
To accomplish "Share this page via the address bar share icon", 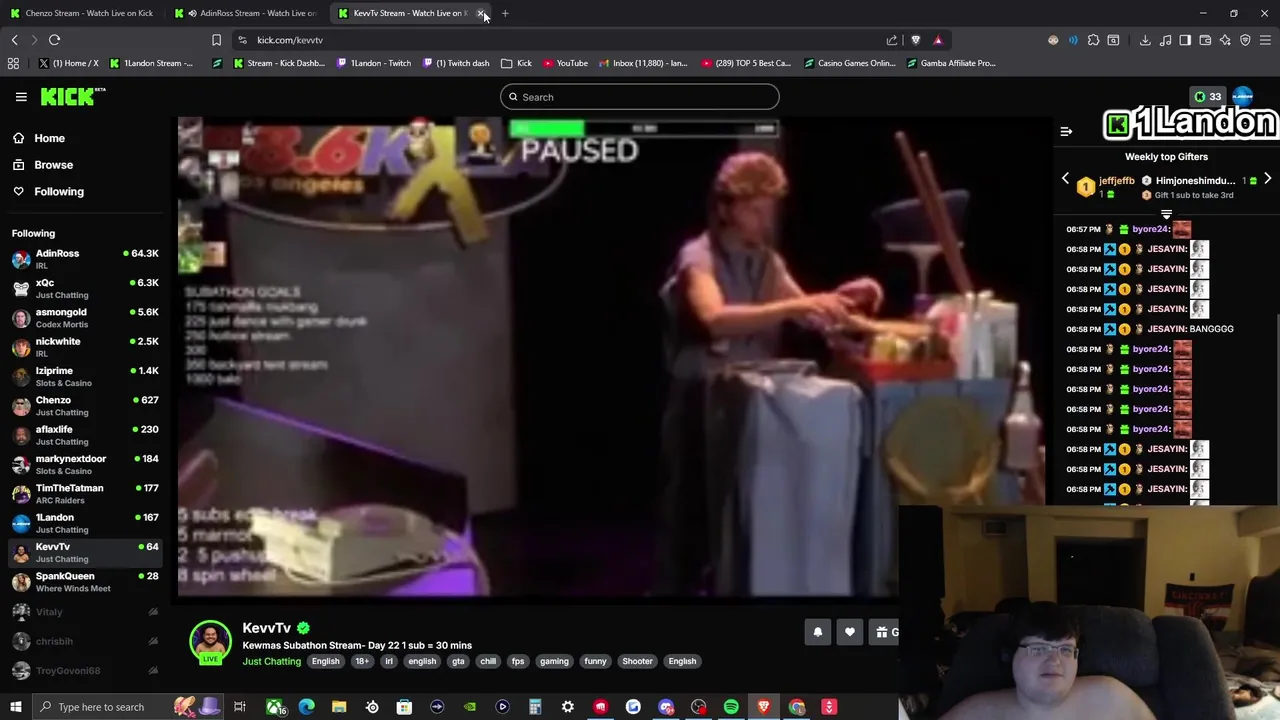I will [892, 40].
